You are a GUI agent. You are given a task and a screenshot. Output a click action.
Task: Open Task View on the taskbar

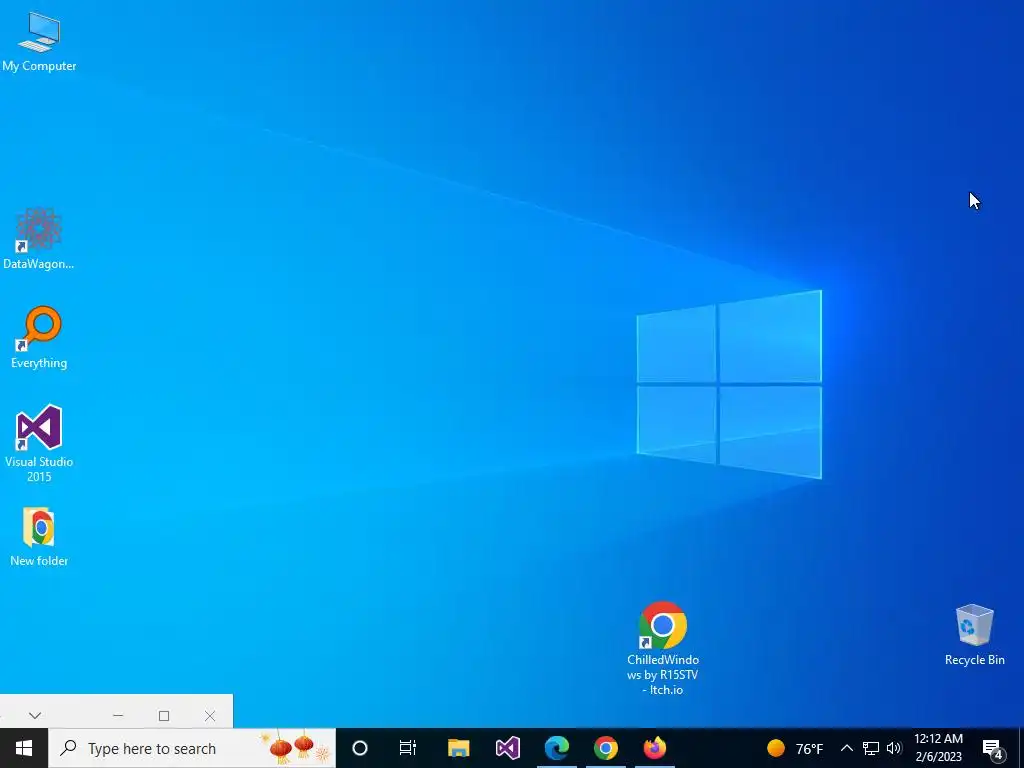point(408,748)
